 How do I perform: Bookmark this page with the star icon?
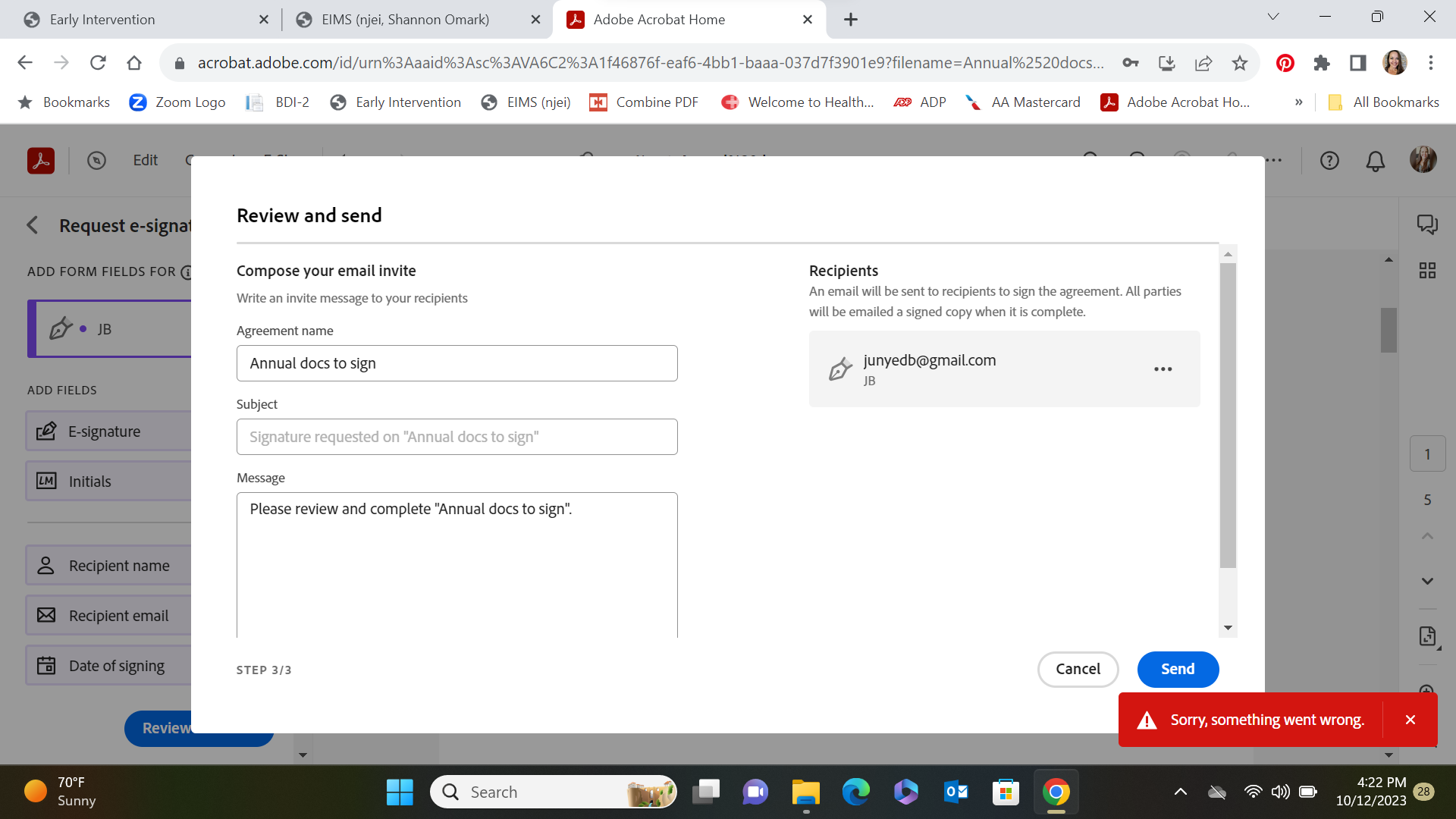click(1240, 63)
